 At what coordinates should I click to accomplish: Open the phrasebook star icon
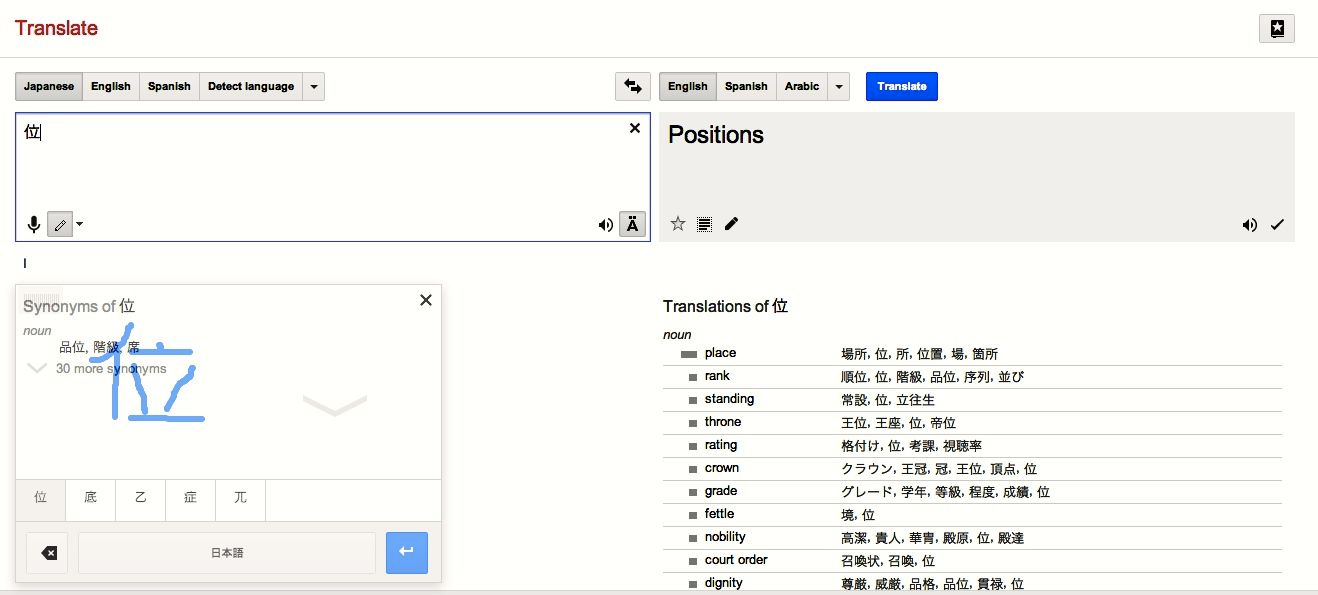point(1276,29)
